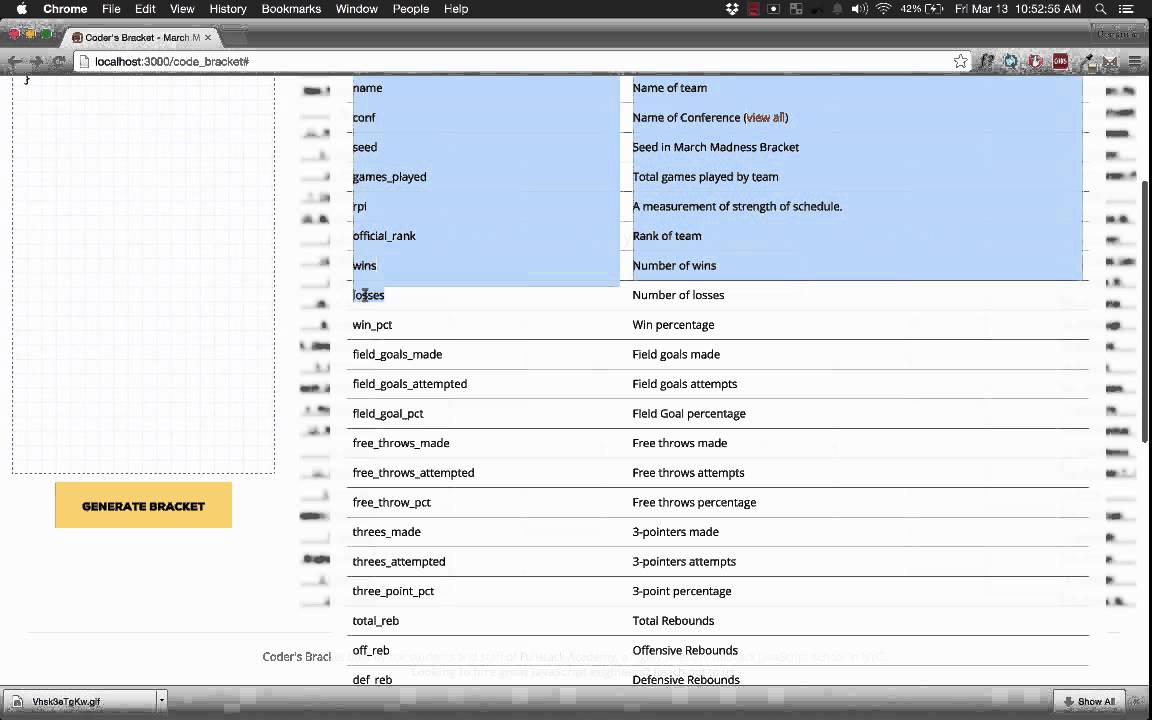The image size is (1152, 720).
Task: Go forward with browser forward arrow
Action: [36, 62]
